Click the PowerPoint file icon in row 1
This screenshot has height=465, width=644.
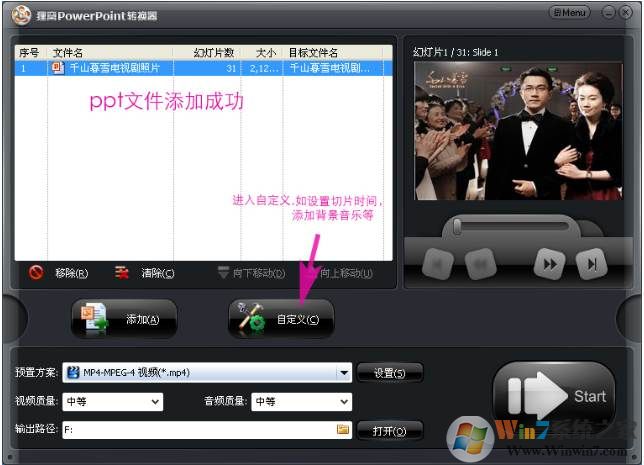click(x=58, y=68)
